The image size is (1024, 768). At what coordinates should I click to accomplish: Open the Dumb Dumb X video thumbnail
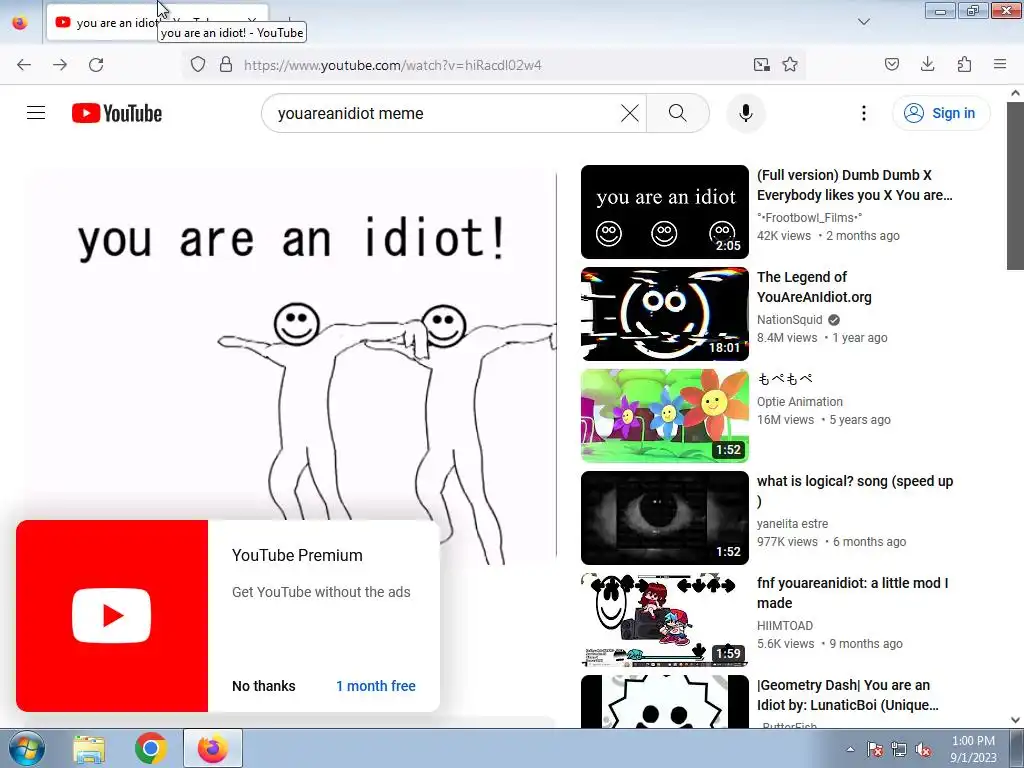665,212
